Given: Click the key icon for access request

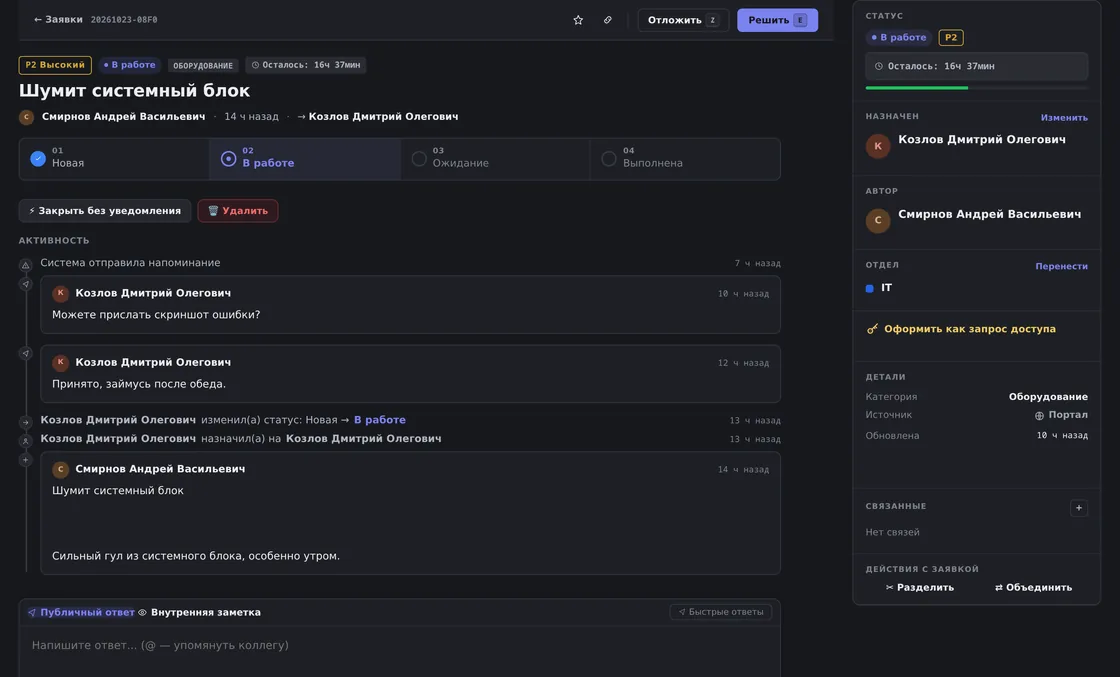Looking at the screenshot, I should click(x=872, y=329).
